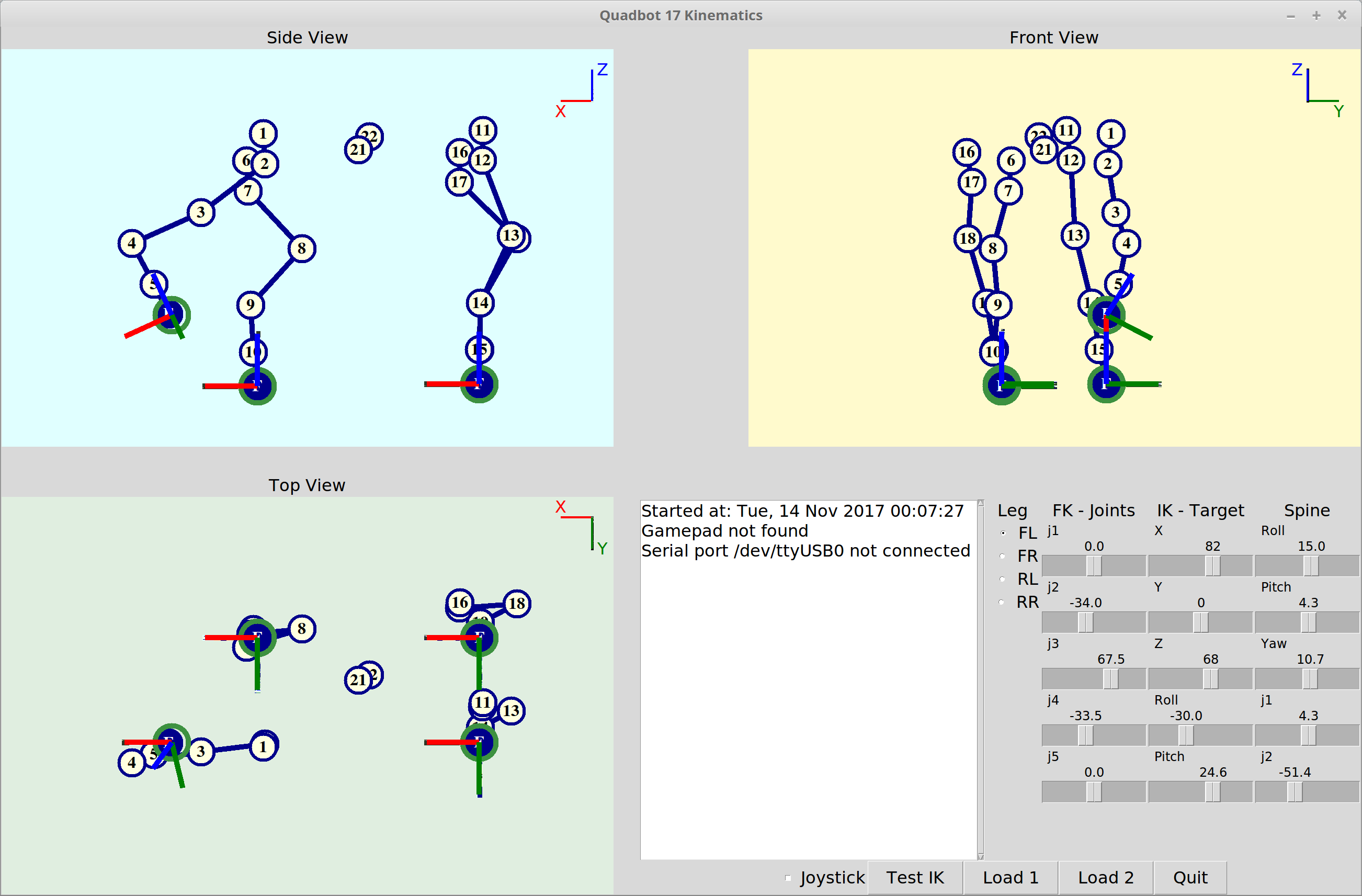The image size is (1362, 896).
Task: Click joint 13 marker in Front View
Action: pyautogui.click(x=1075, y=236)
